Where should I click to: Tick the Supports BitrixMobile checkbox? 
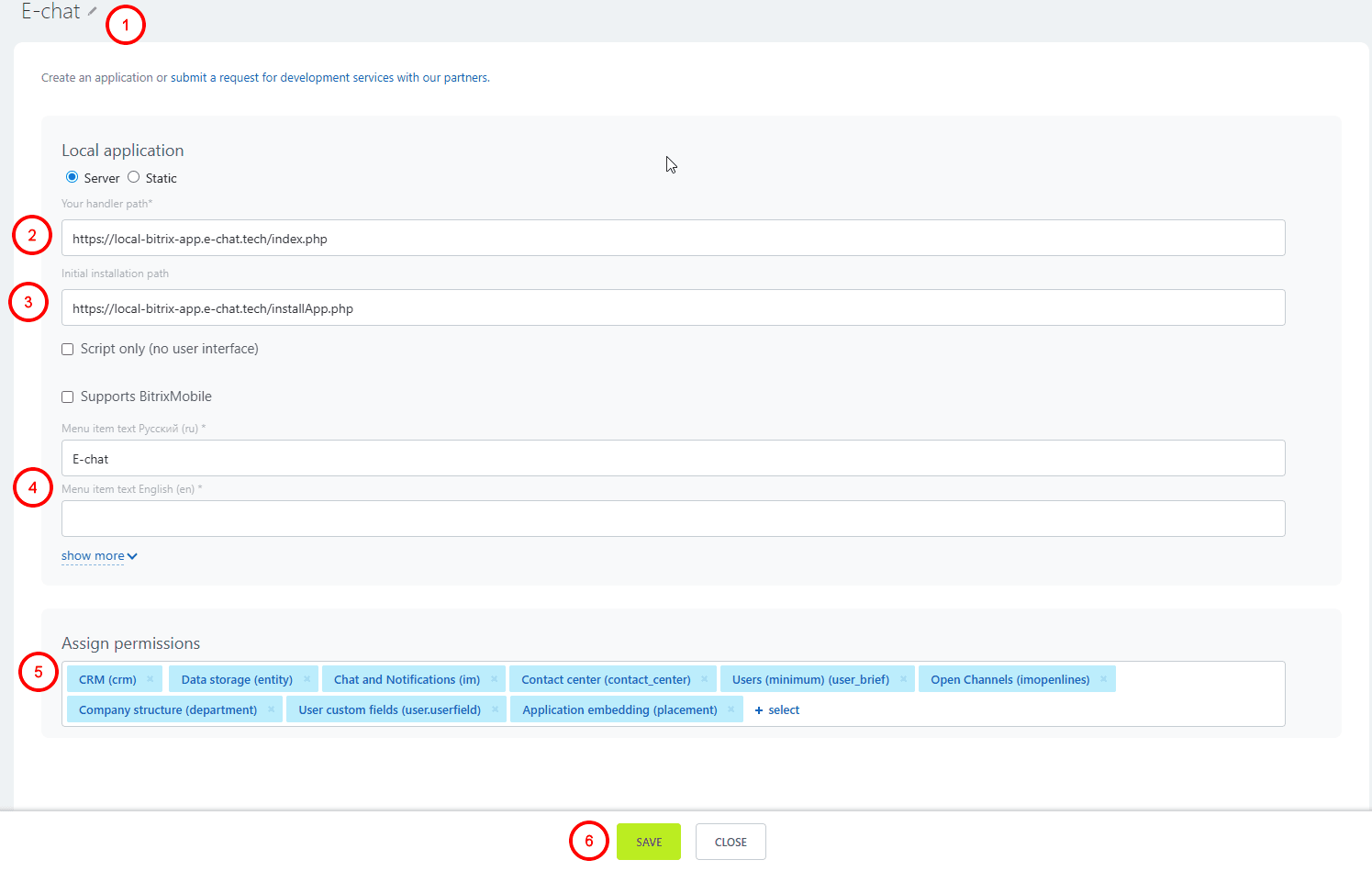68,397
